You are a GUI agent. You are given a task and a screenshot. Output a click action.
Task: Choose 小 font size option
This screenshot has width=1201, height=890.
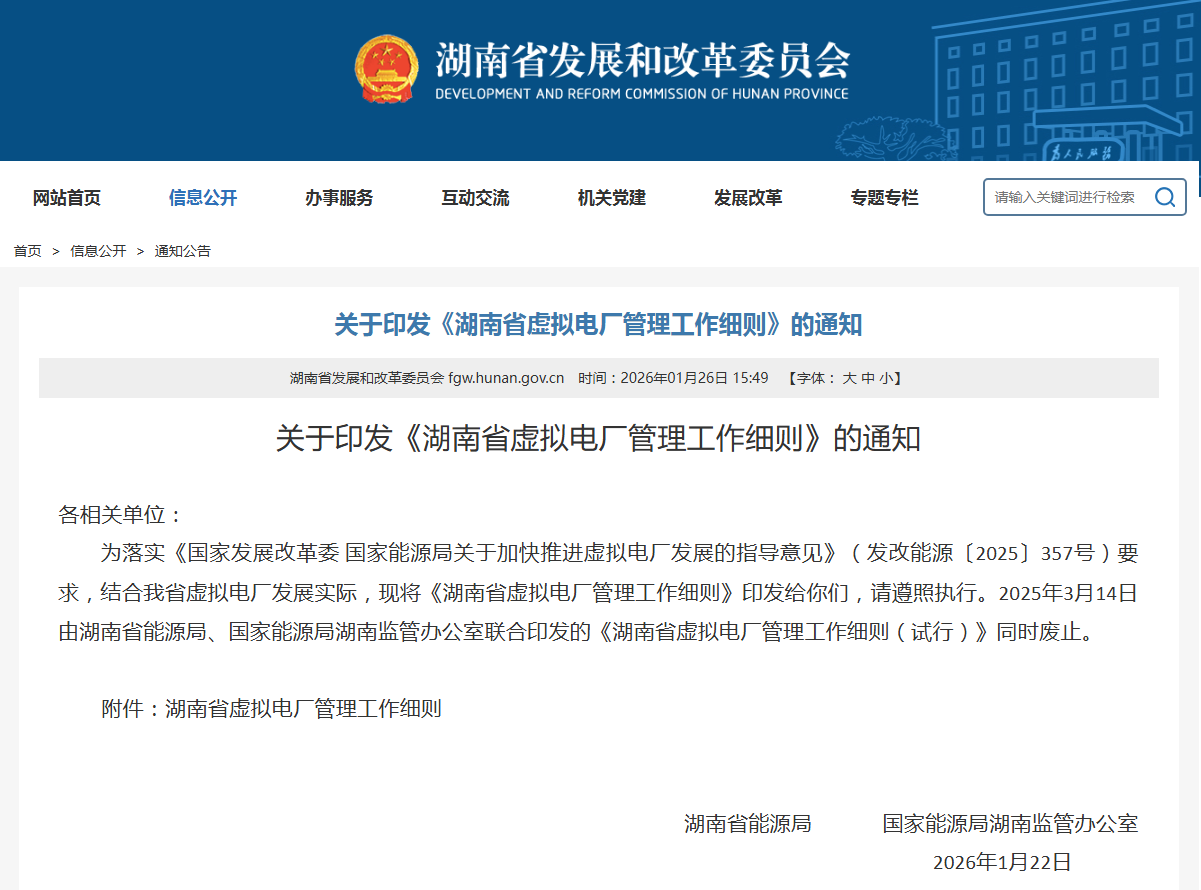pyautogui.click(x=886, y=378)
